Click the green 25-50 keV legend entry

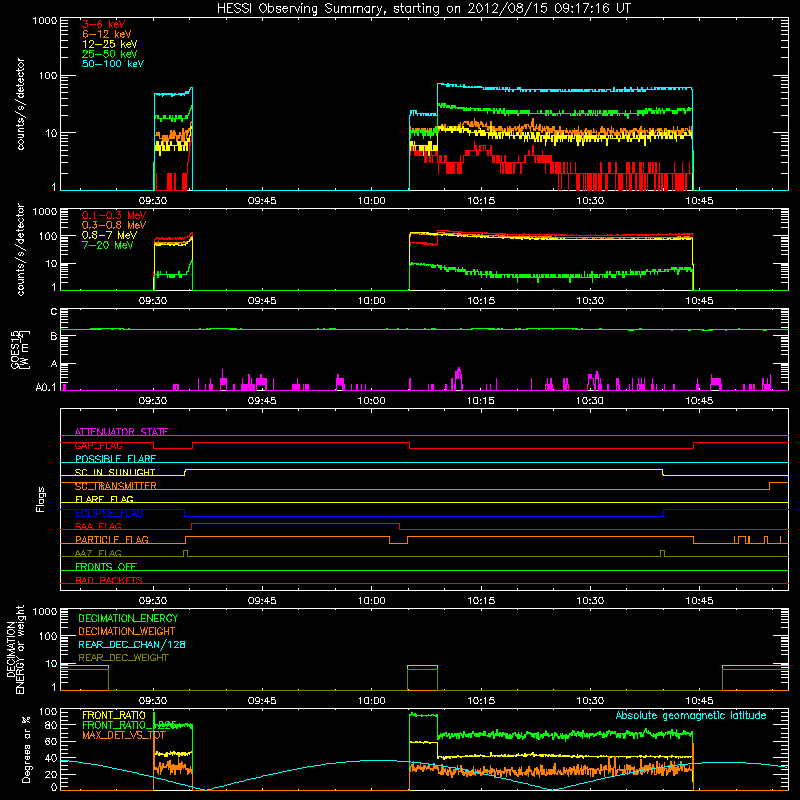[110, 54]
